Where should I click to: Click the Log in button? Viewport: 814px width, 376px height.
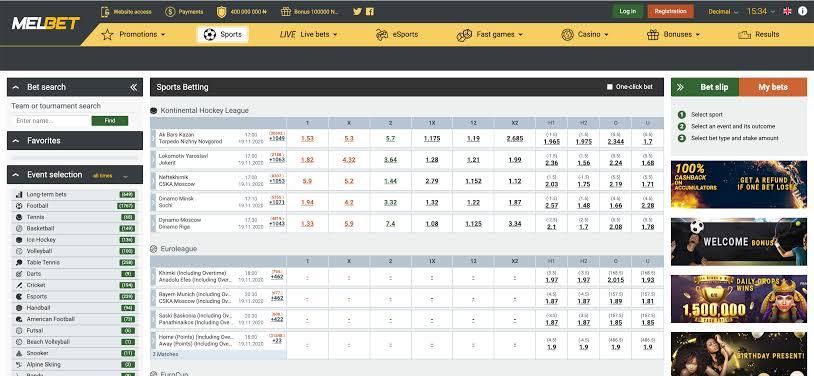[628, 11]
